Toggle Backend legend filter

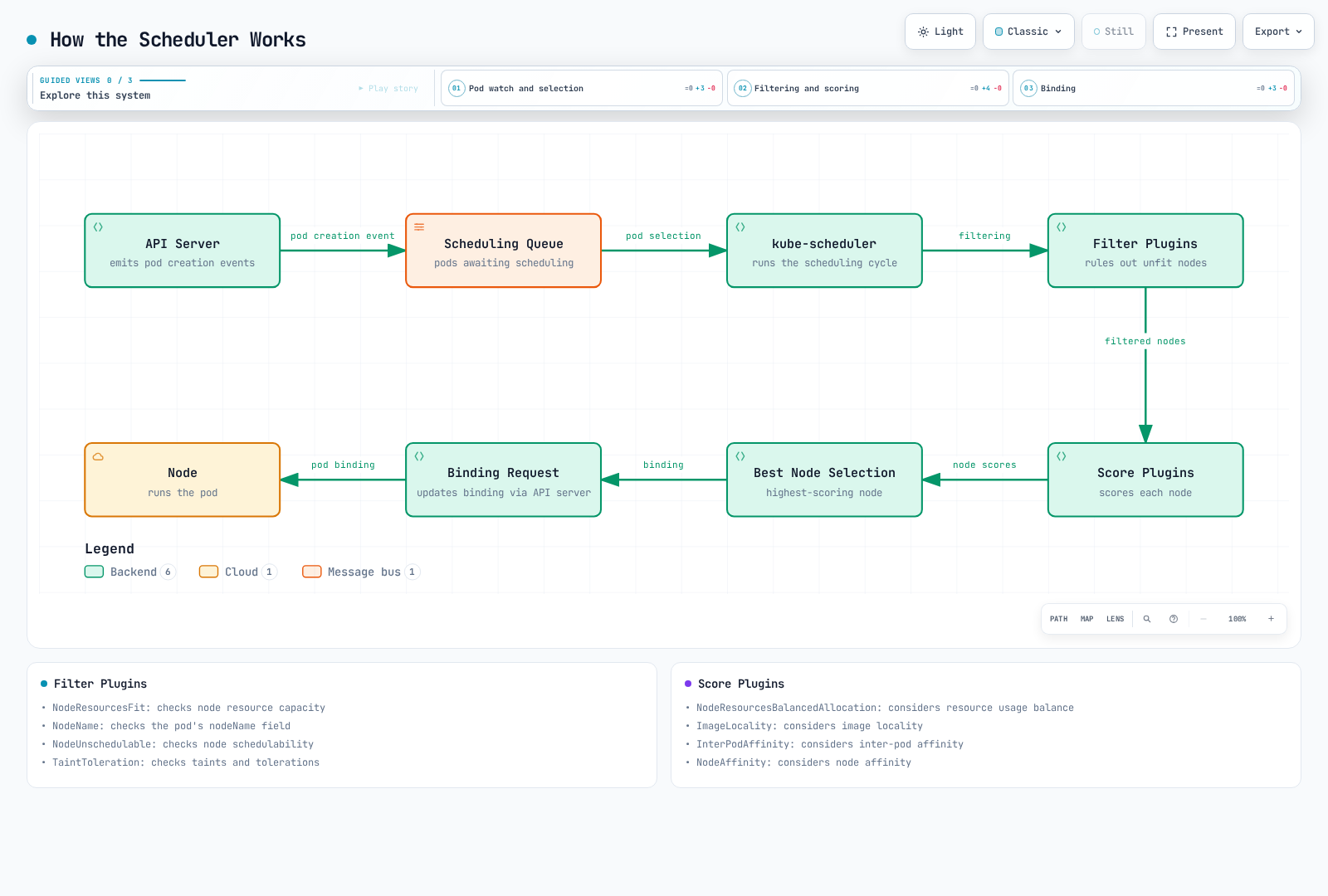tap(130, 572)
